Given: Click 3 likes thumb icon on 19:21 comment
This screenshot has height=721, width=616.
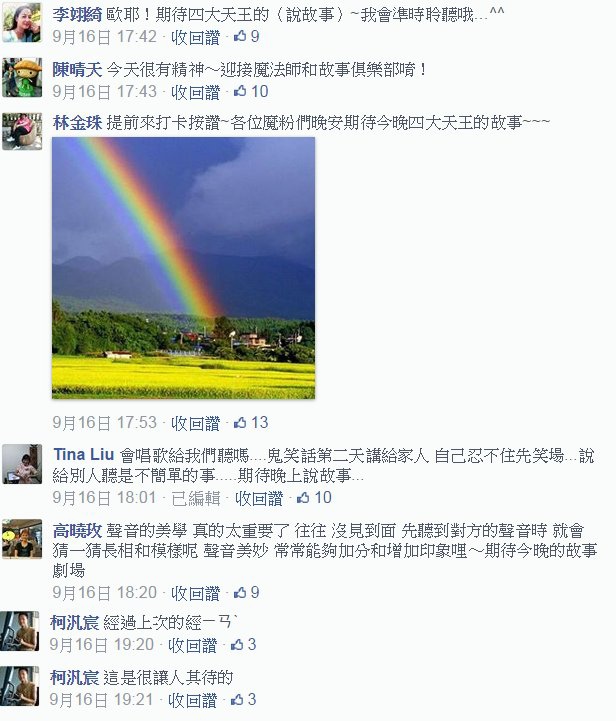Looking at the screenshot, I should (237, 700).
